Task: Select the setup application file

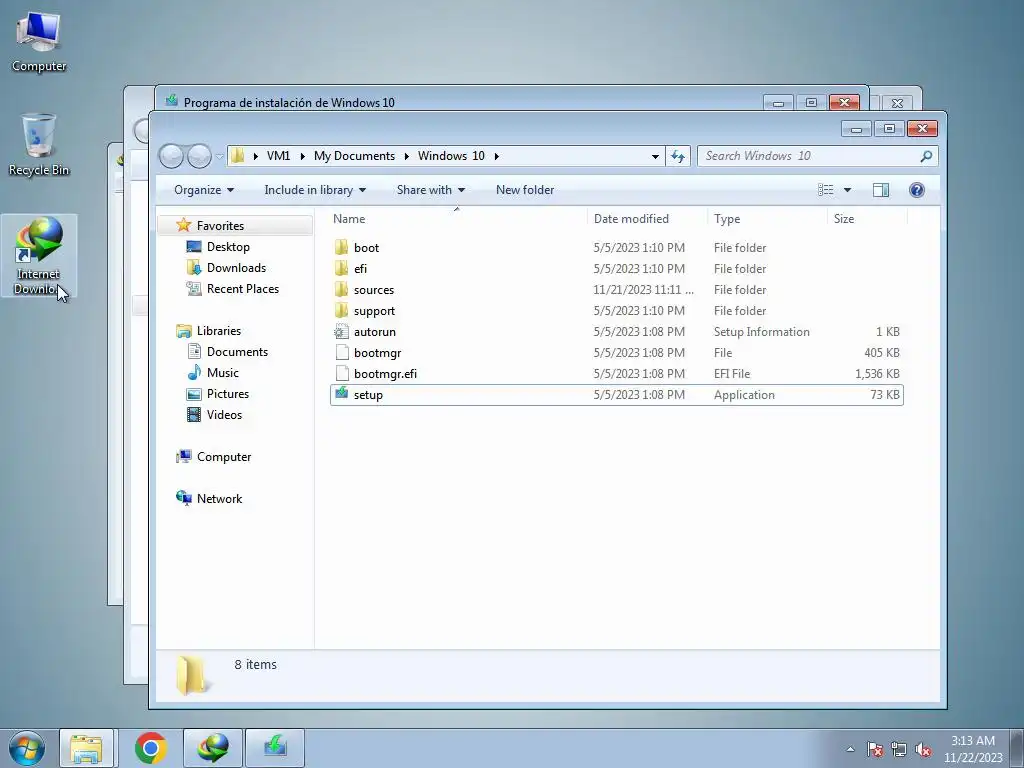Action: [x=617, y=395]
